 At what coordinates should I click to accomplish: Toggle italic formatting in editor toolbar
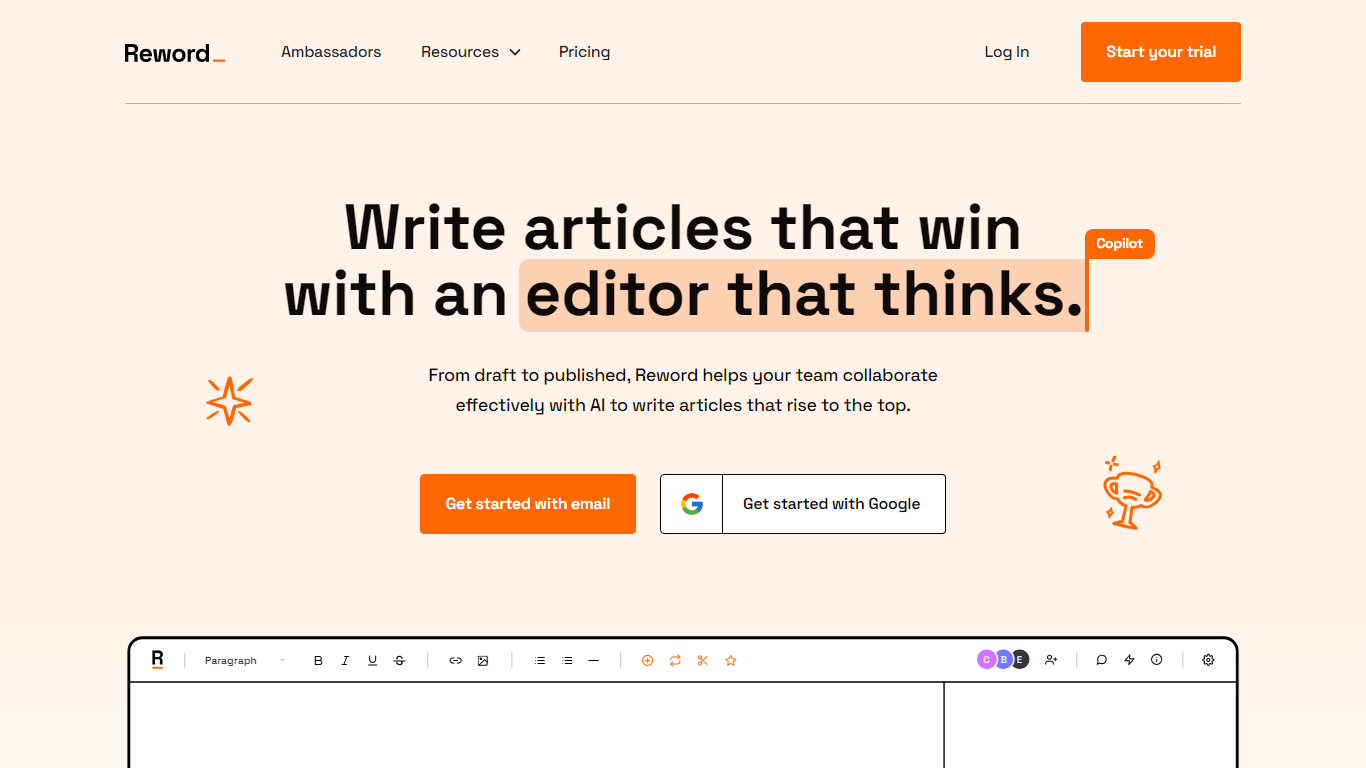click(345, 661)
